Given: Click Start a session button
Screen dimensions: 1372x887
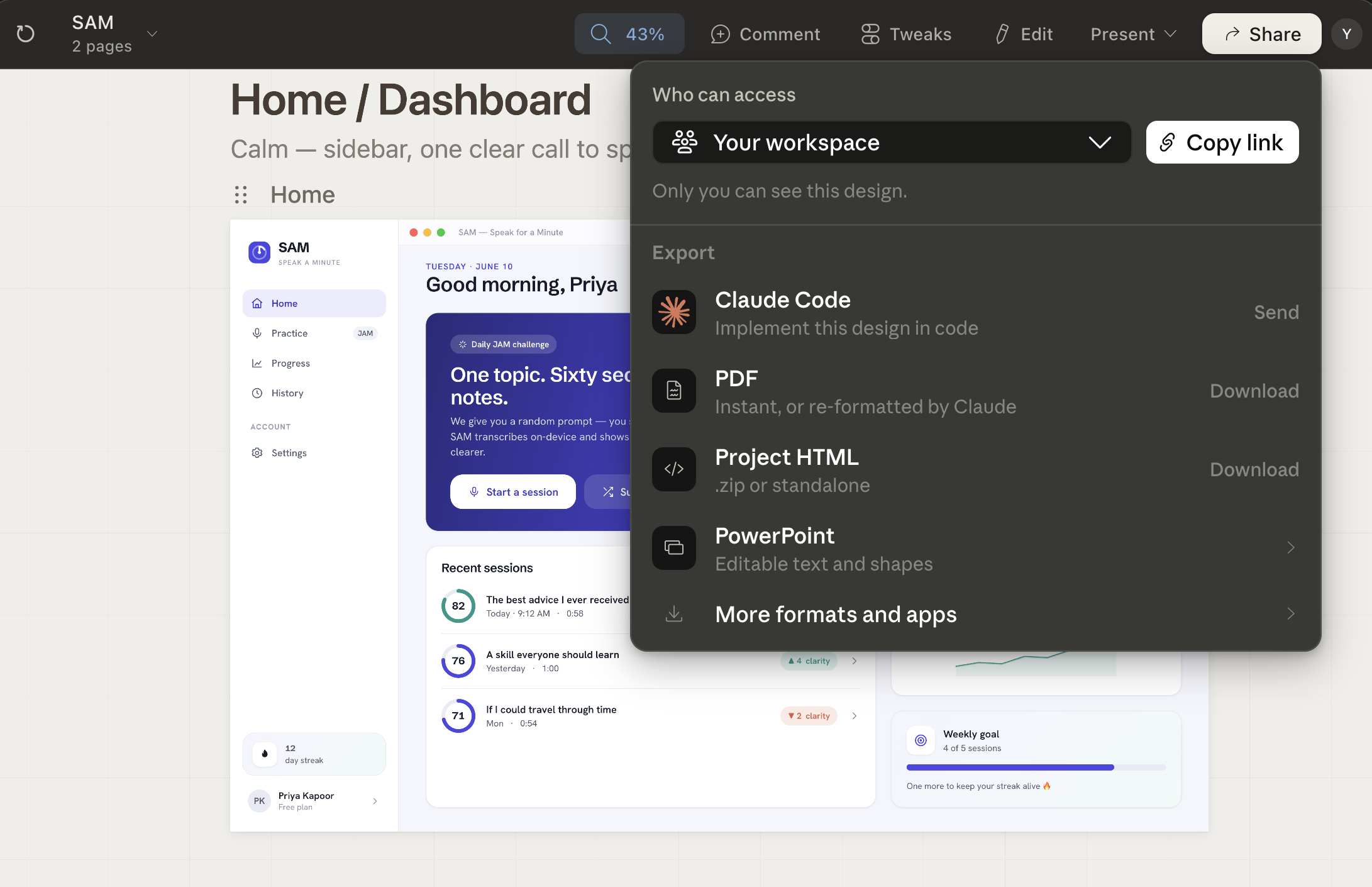Looking at the screenshot, I should pyautogui.click(x=513, y=492).
